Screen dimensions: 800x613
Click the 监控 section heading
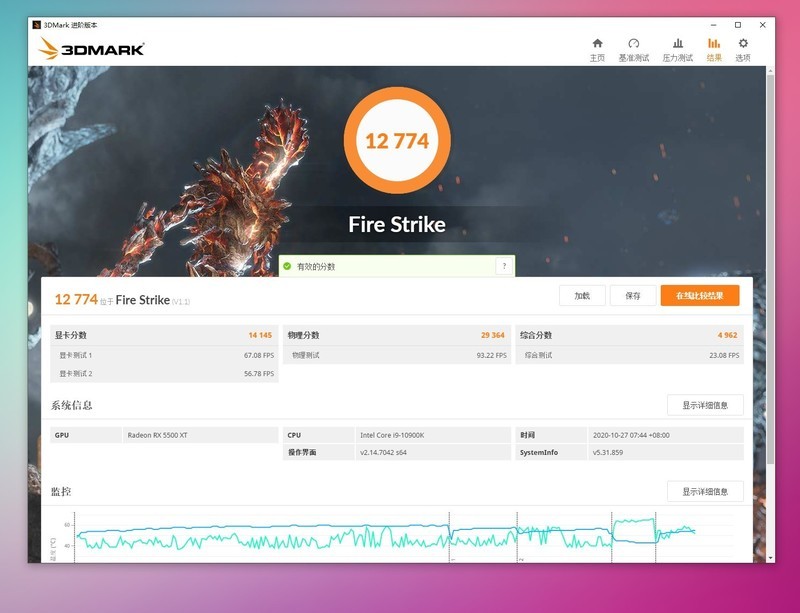pyautogui.click(x=61, y=492)
